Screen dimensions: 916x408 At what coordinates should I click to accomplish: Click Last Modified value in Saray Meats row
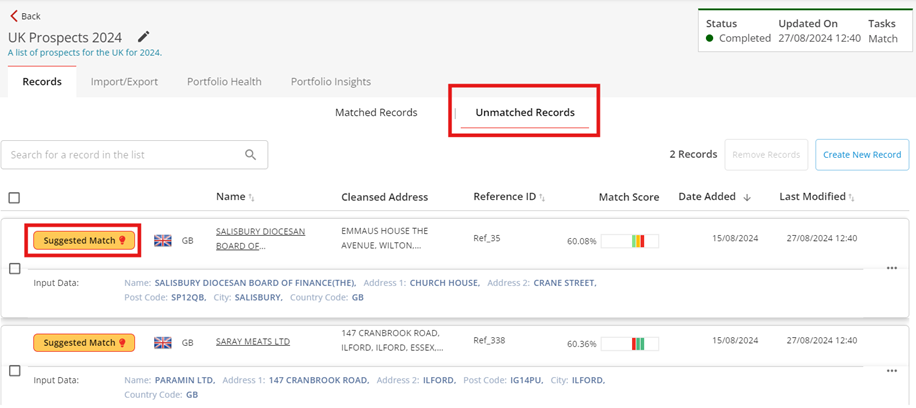coord(822,341)
